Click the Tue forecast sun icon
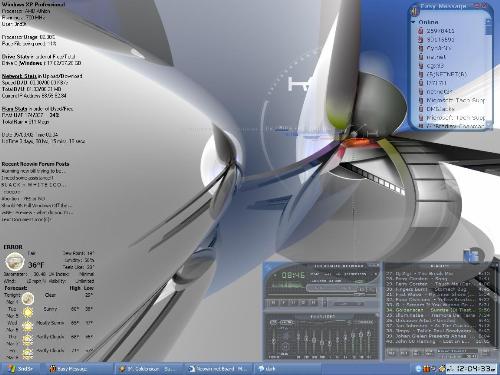This screenshot has height=375, width=500. 28,312
